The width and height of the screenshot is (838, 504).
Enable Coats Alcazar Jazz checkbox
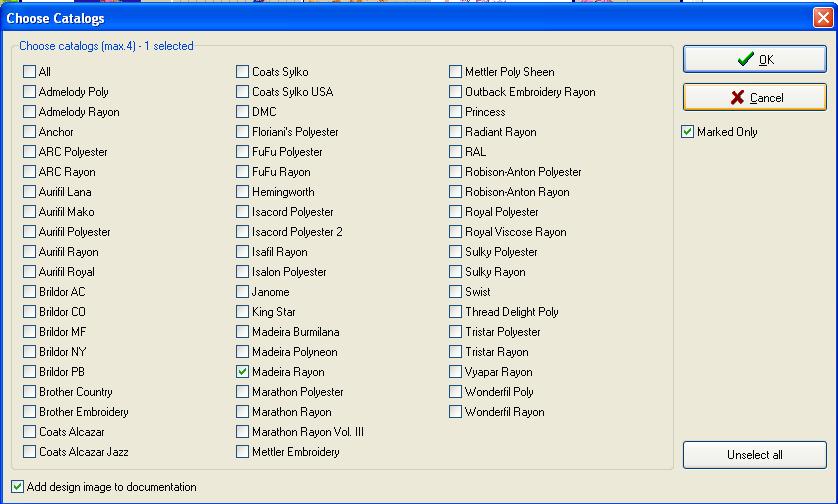pos(29,452)
